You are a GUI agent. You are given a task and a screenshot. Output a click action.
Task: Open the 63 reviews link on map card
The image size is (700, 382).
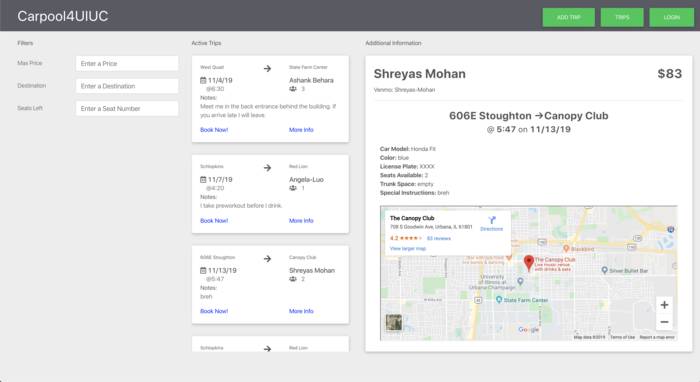(x=438, y=238)
